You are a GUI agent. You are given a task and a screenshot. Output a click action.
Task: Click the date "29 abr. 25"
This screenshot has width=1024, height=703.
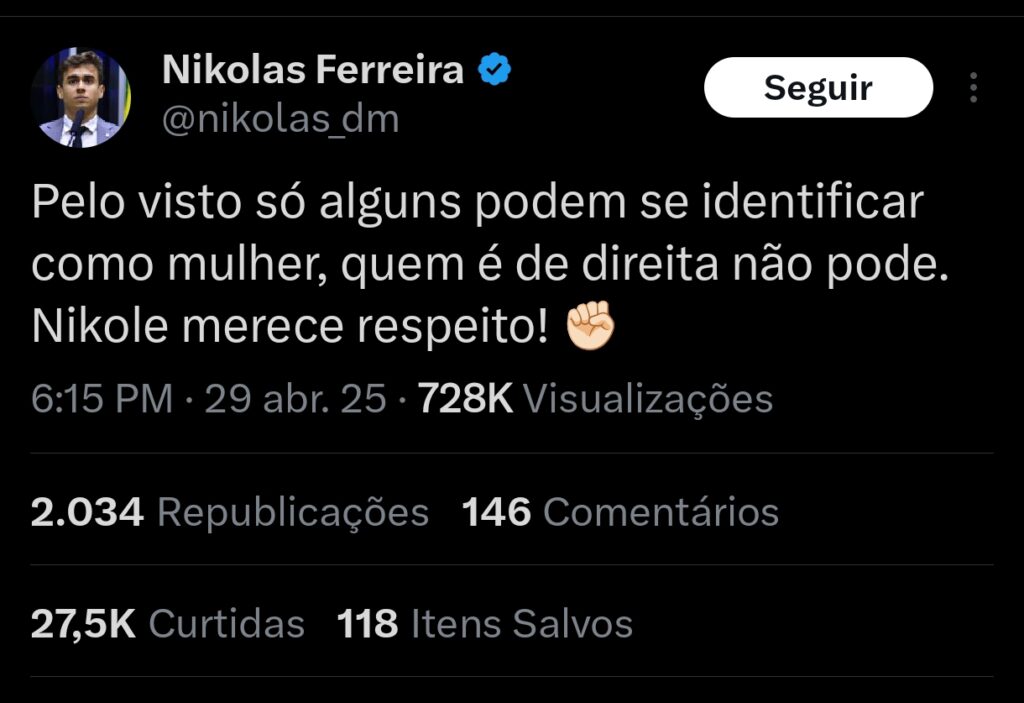pyautogui.click(x=295, y=399)
